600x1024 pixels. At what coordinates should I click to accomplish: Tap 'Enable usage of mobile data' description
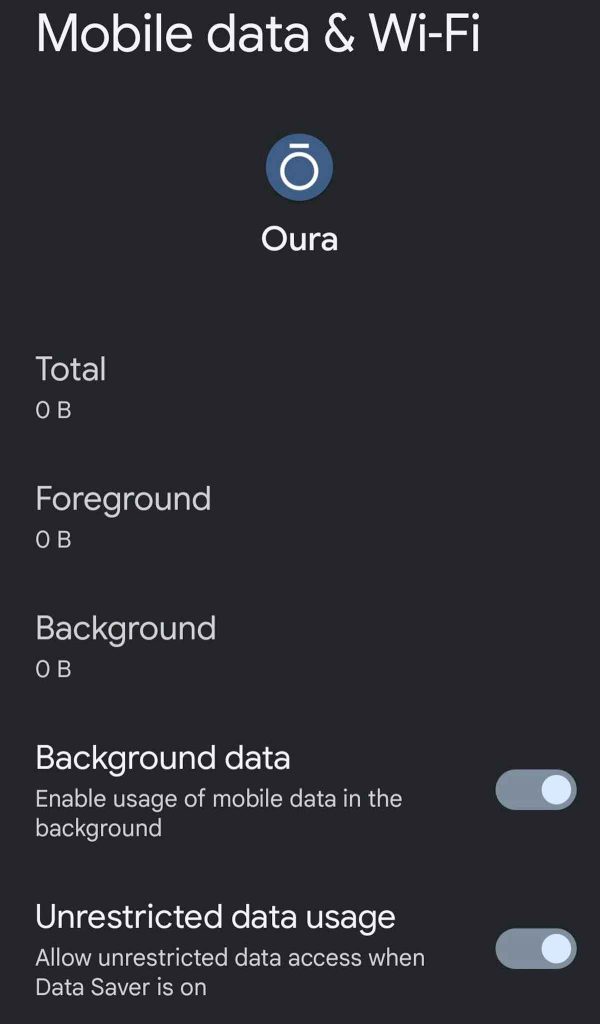(218, 799)
